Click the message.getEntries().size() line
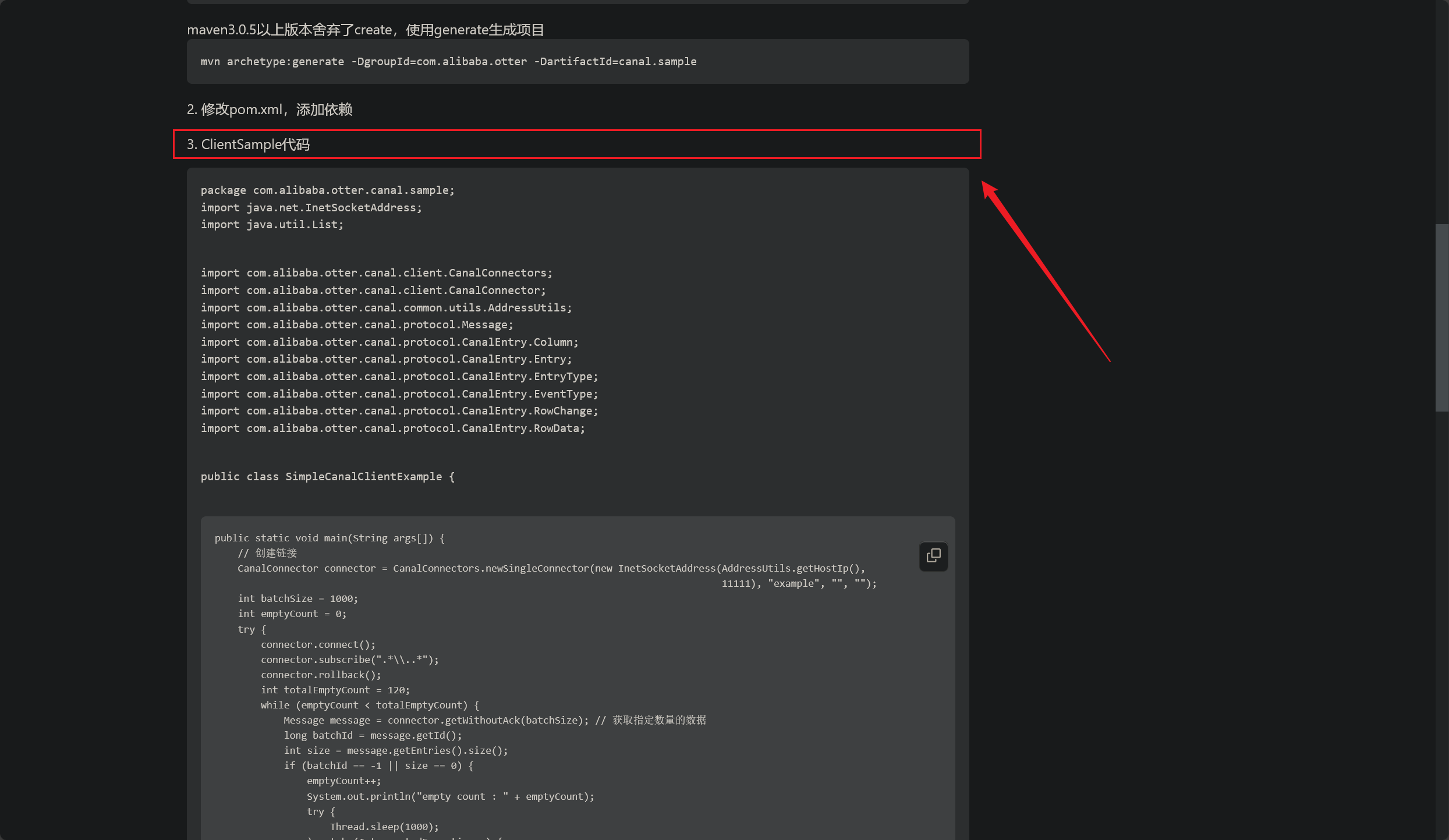The height and width of the screenshot is (840, 1449). pyautogui.click(x=396, y=751)
